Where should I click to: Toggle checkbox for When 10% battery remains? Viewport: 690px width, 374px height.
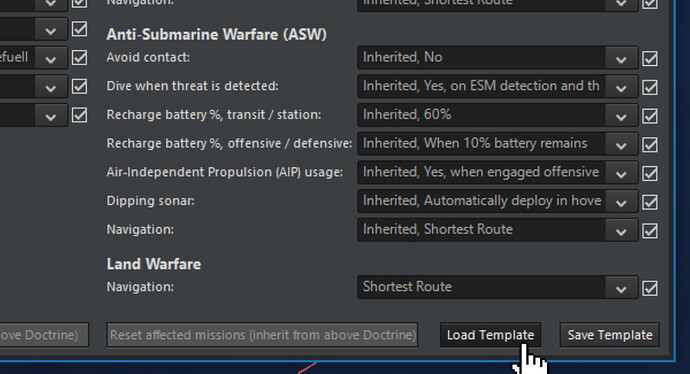[x=650, y=144]
